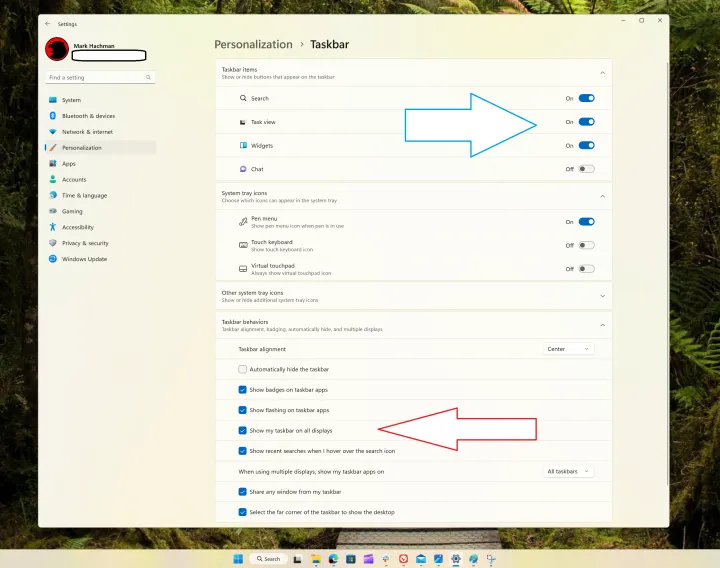The height and width of the screenshot is (568, 720).
Task: Select Time & language in sidebar
Action: pyautogui.click(x=84, y=195)
